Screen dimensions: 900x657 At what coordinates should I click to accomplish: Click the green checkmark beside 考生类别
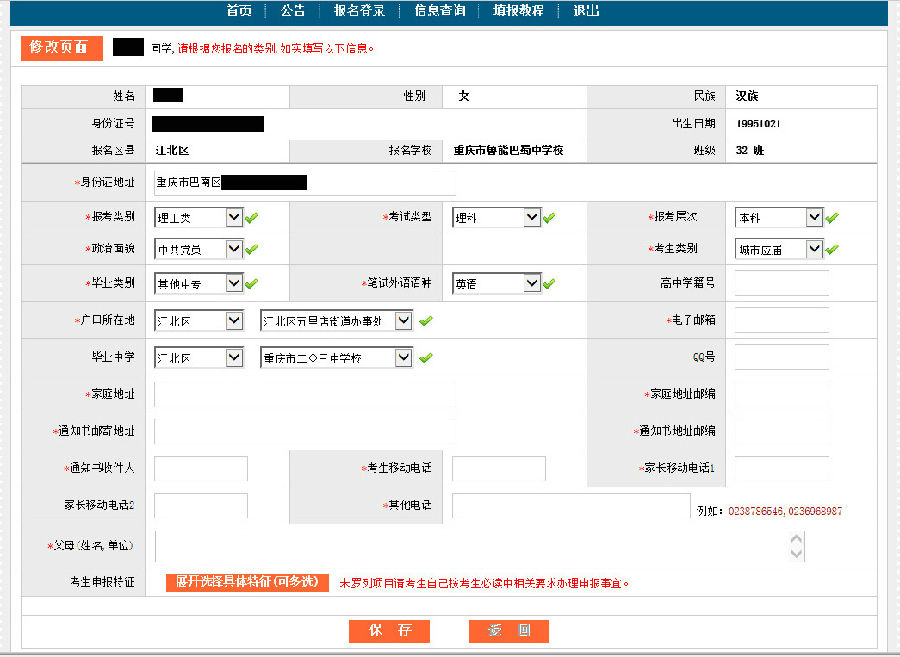tap(832, 248)
